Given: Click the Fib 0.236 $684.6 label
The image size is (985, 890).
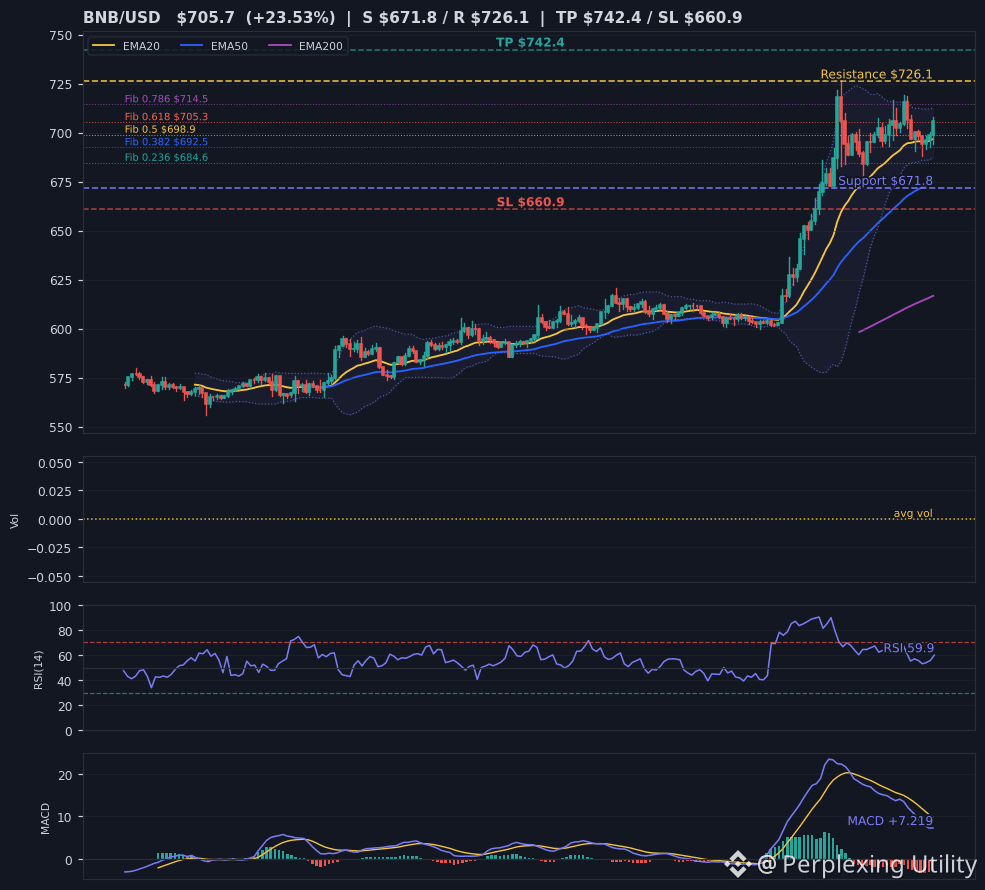Looking at the screenshot, I should pyautogui.click(x=166, y=158).
